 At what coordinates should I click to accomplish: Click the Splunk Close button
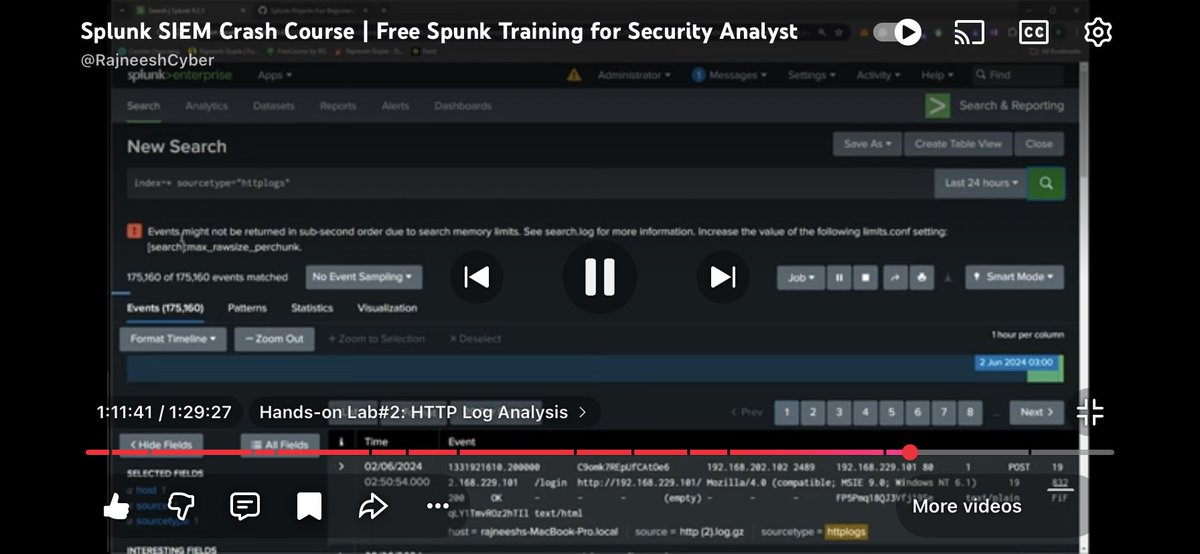point(1039,144)
